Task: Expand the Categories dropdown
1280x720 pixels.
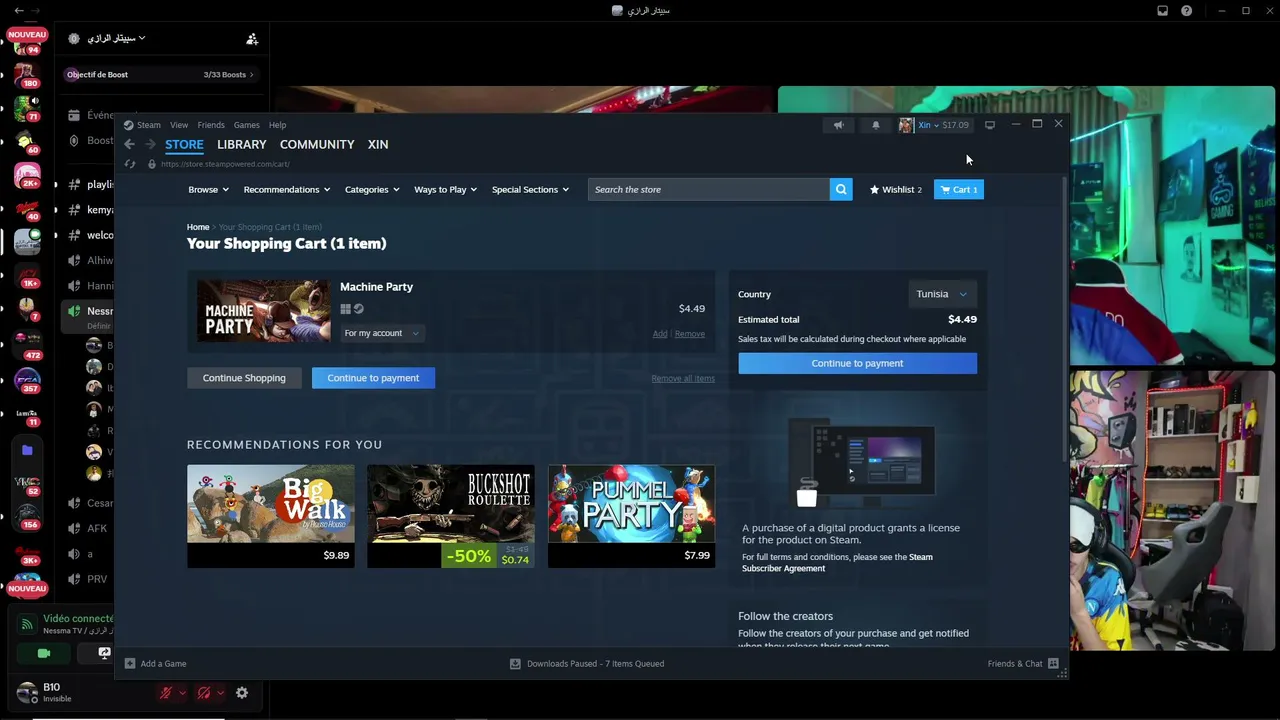Action: 372,189
